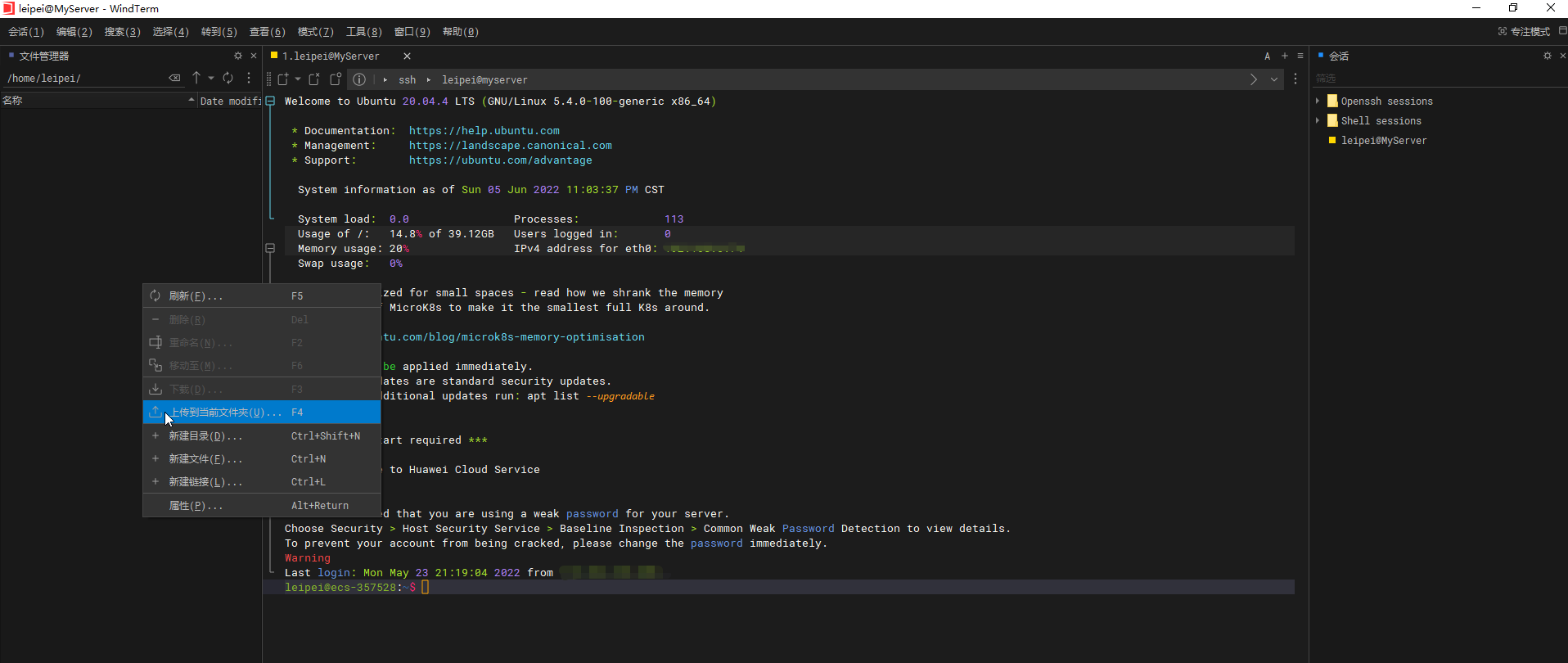Select leipei@MyServer in sessions list
Image resolution: width=1568 pixels, height=663 pixels.
point(1383,140)
